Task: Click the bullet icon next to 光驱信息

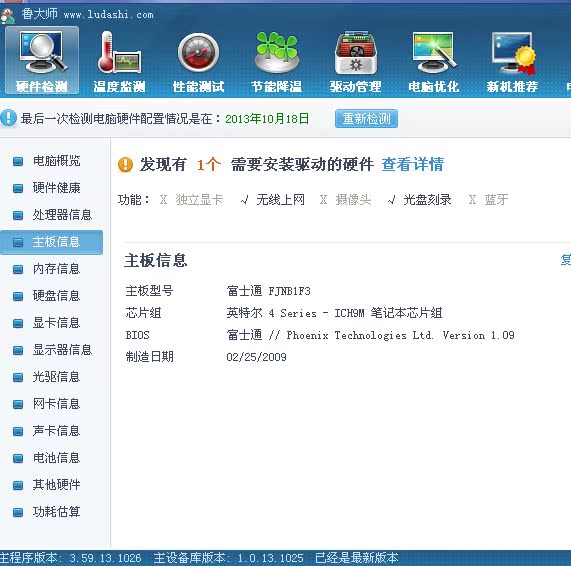Action: (18, 377)
